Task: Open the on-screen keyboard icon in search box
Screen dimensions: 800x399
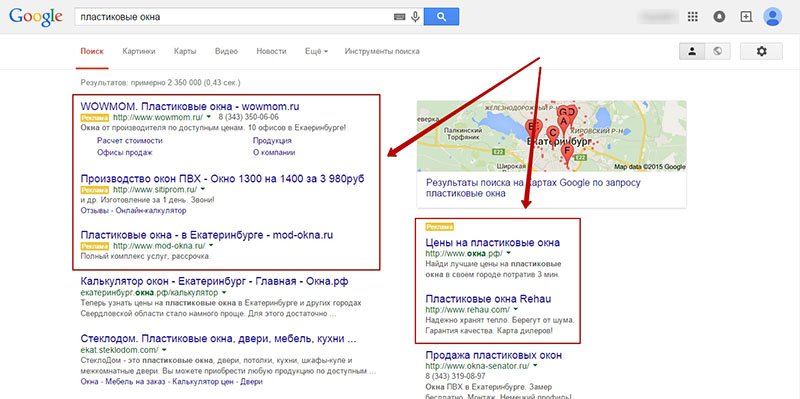Action: click(399, 17)
